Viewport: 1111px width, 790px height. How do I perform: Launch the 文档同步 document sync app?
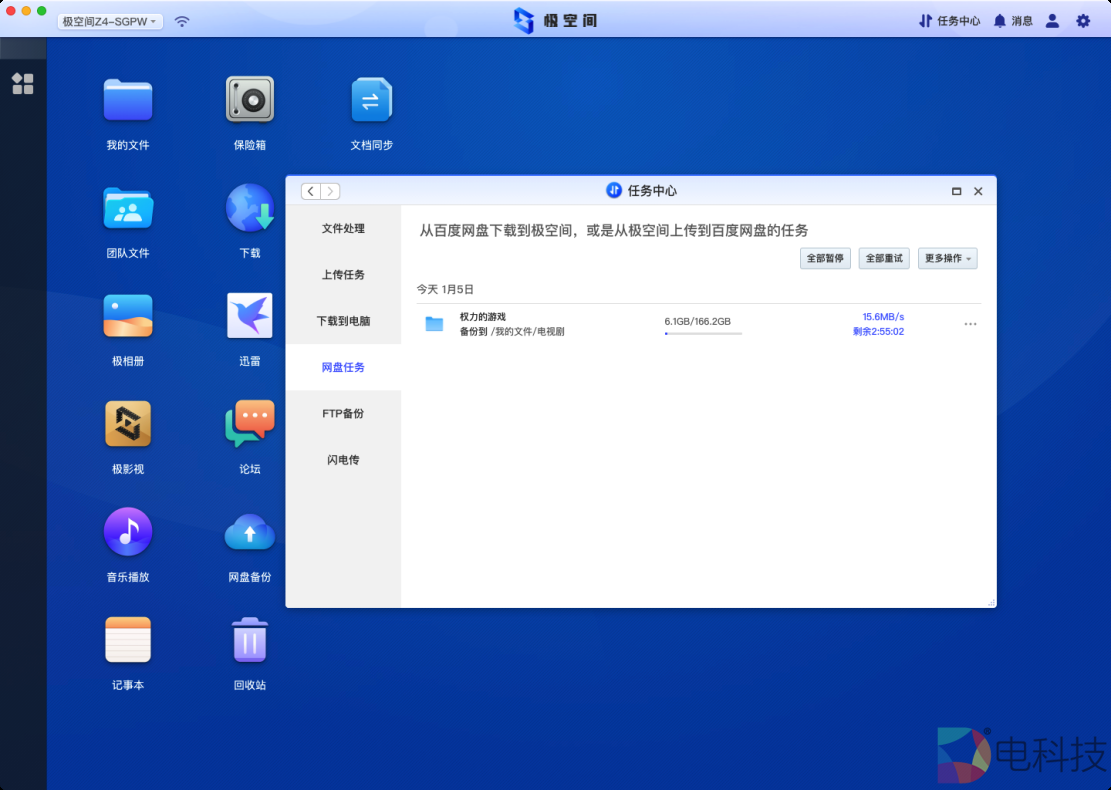point(371,100)
